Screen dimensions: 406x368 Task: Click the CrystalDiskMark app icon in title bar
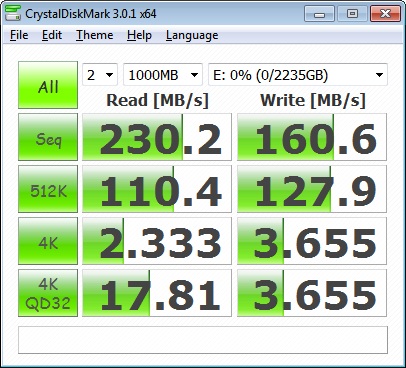click(x=13, y=13)
